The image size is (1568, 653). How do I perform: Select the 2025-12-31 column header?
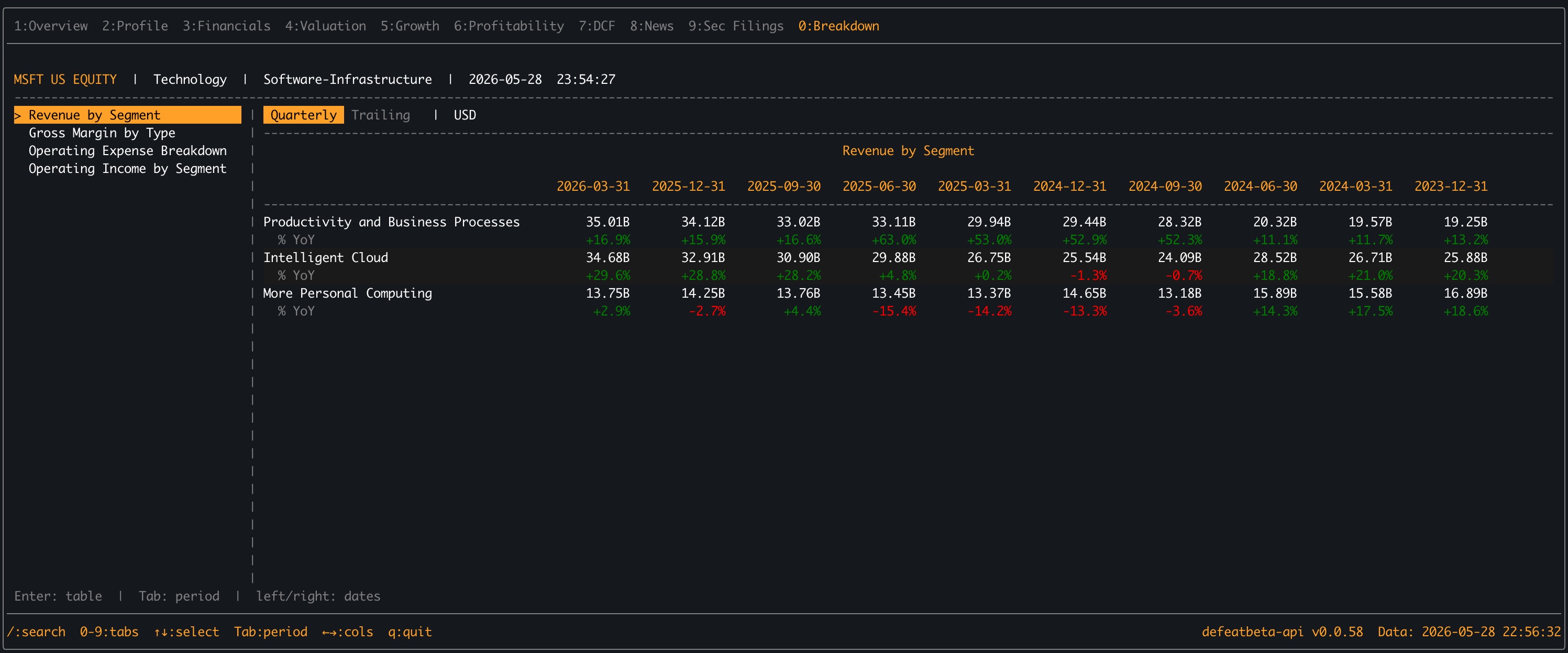(689, 187)
